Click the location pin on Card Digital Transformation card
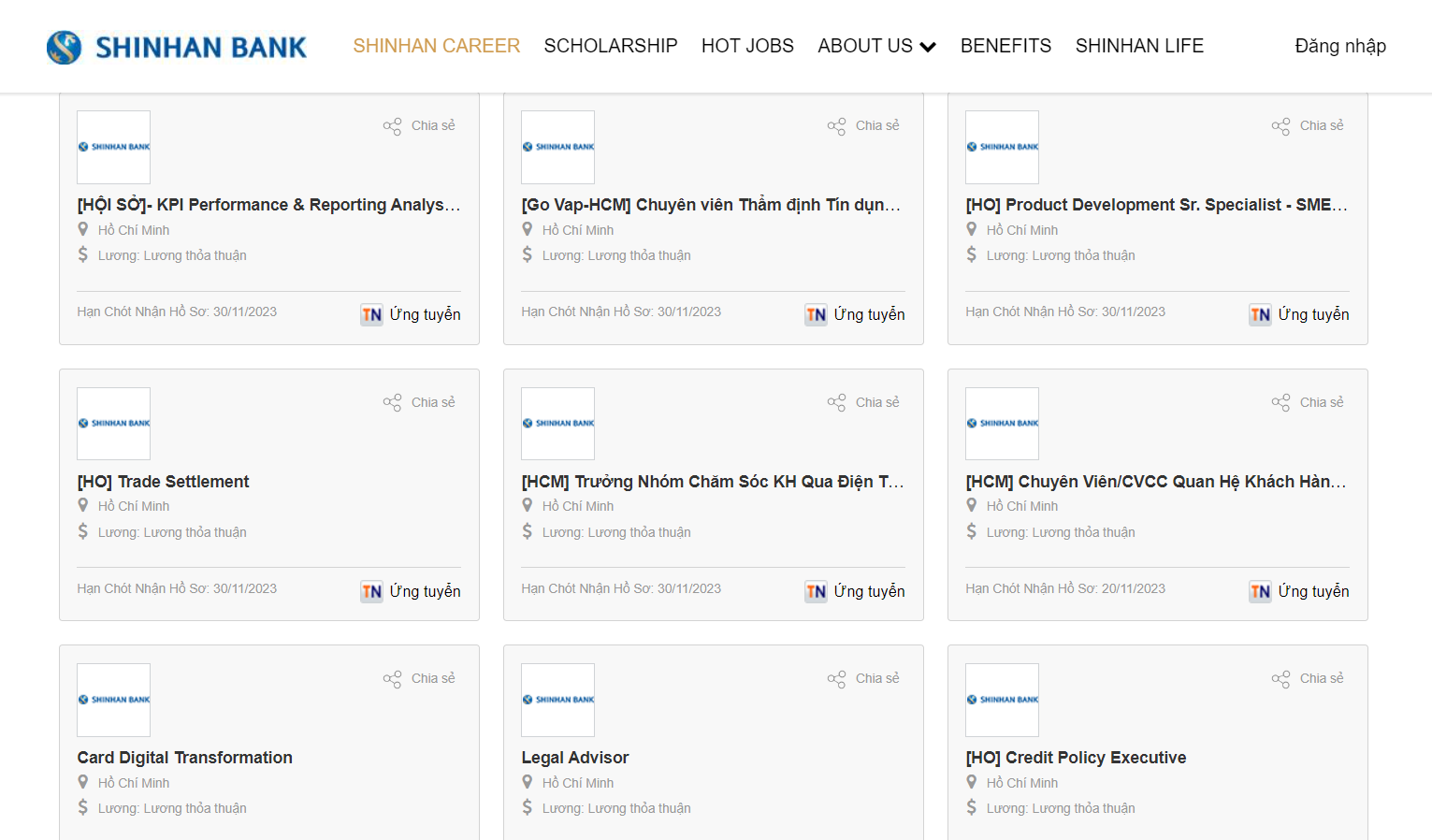Image resolution: width=1432 pixels, height=840 pixels. (83, 782)
